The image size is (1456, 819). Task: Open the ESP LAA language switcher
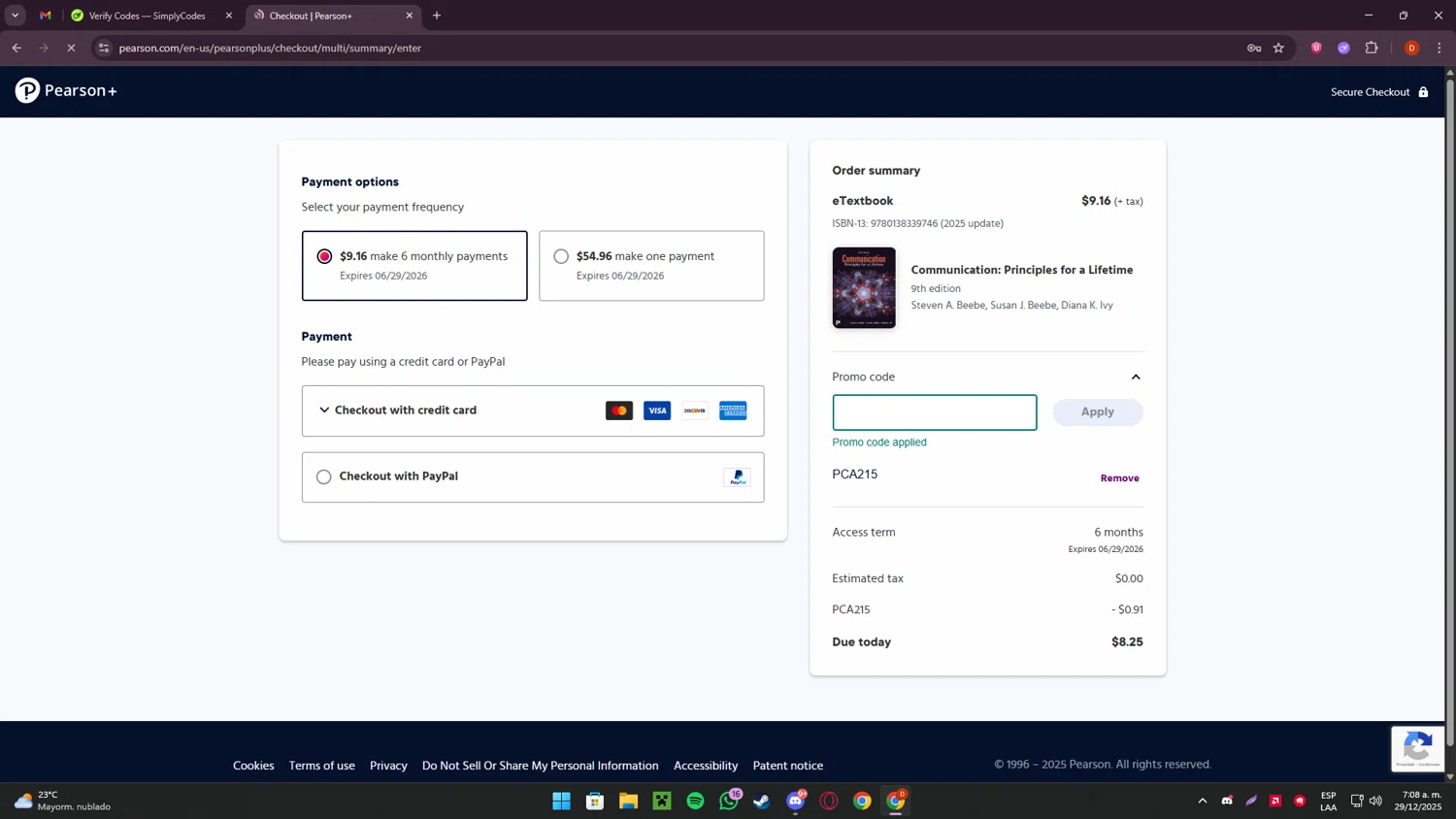[1328, 801]
